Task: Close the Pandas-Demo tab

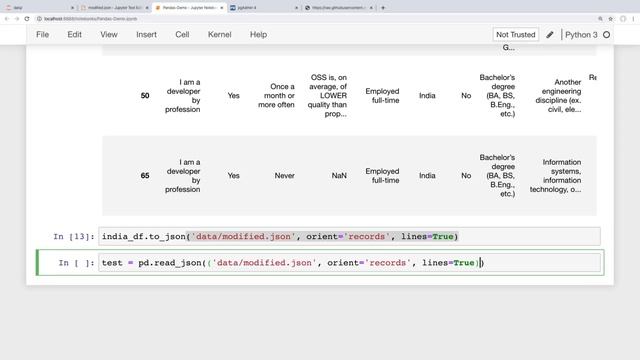Action: (x=222, y=8)
